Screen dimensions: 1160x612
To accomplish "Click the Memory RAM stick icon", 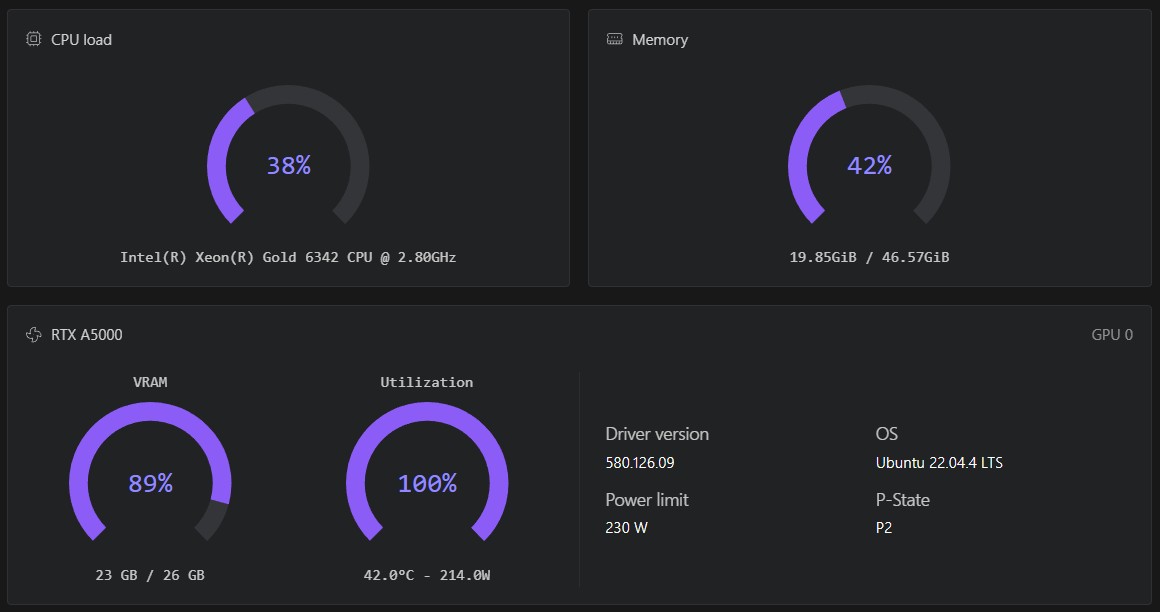I will [x=613, y=40].
